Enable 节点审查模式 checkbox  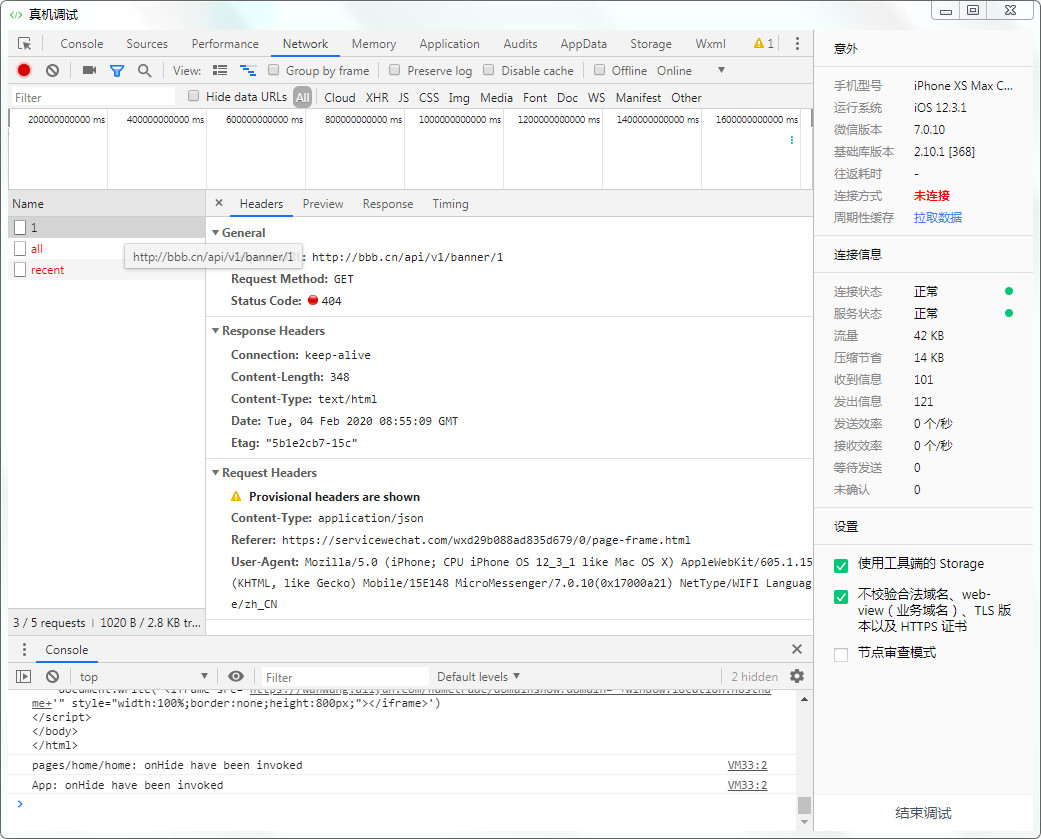841,655
